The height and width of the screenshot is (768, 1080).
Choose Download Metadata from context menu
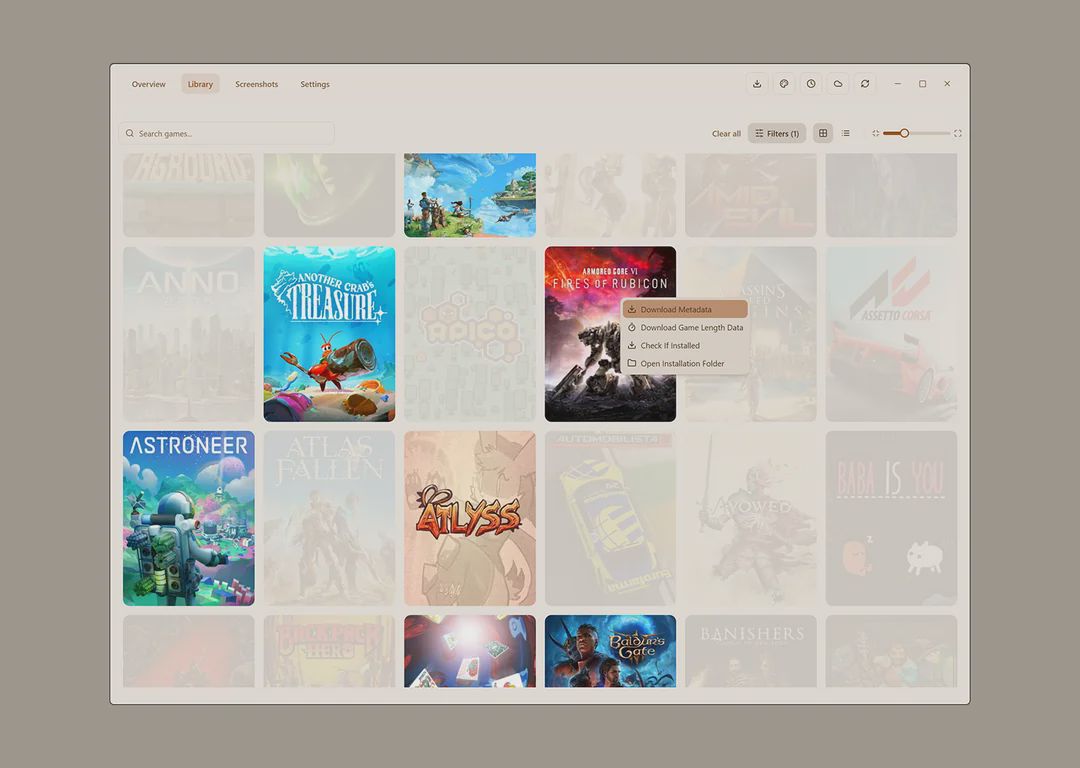685,309
